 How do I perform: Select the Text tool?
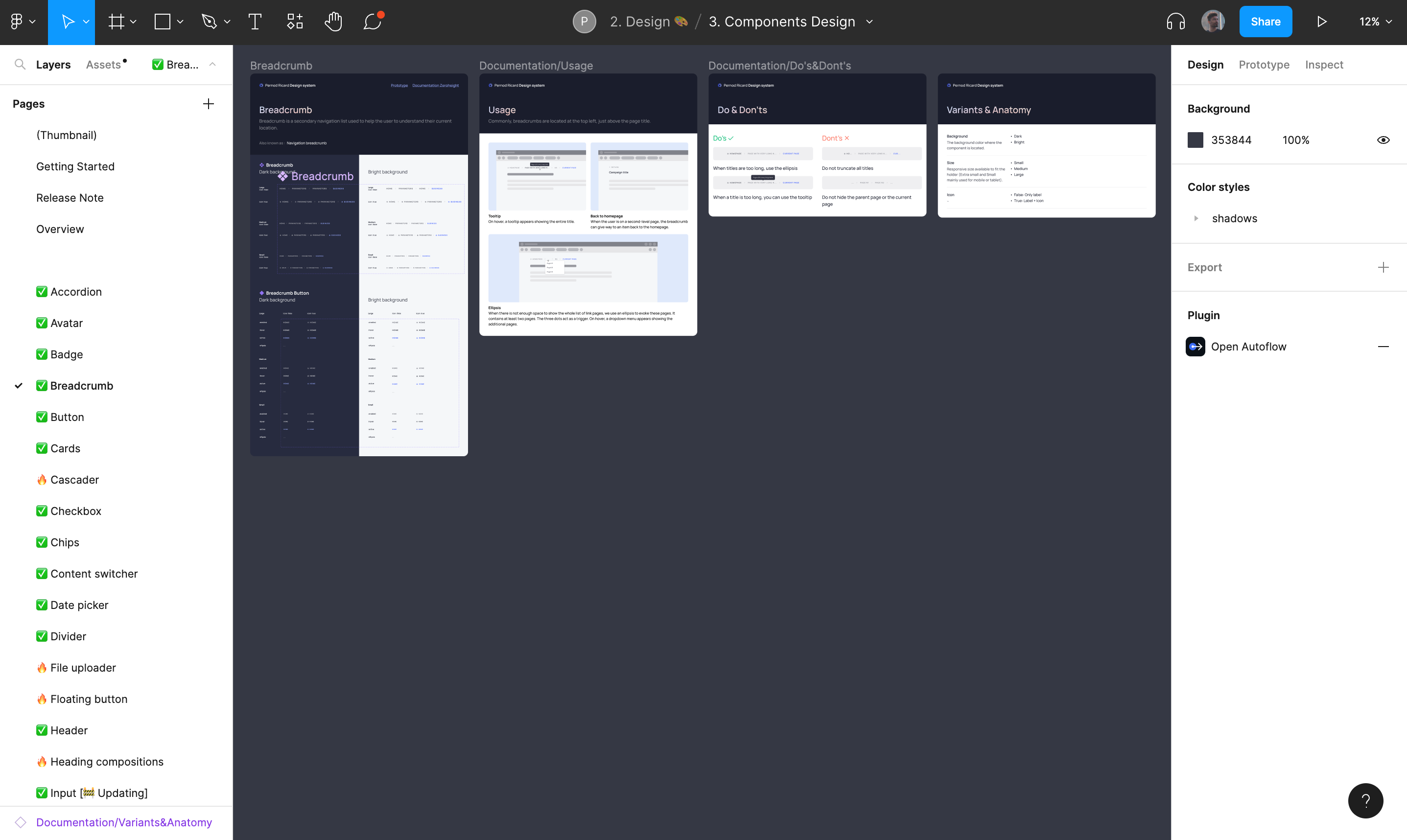pos(255,22)
